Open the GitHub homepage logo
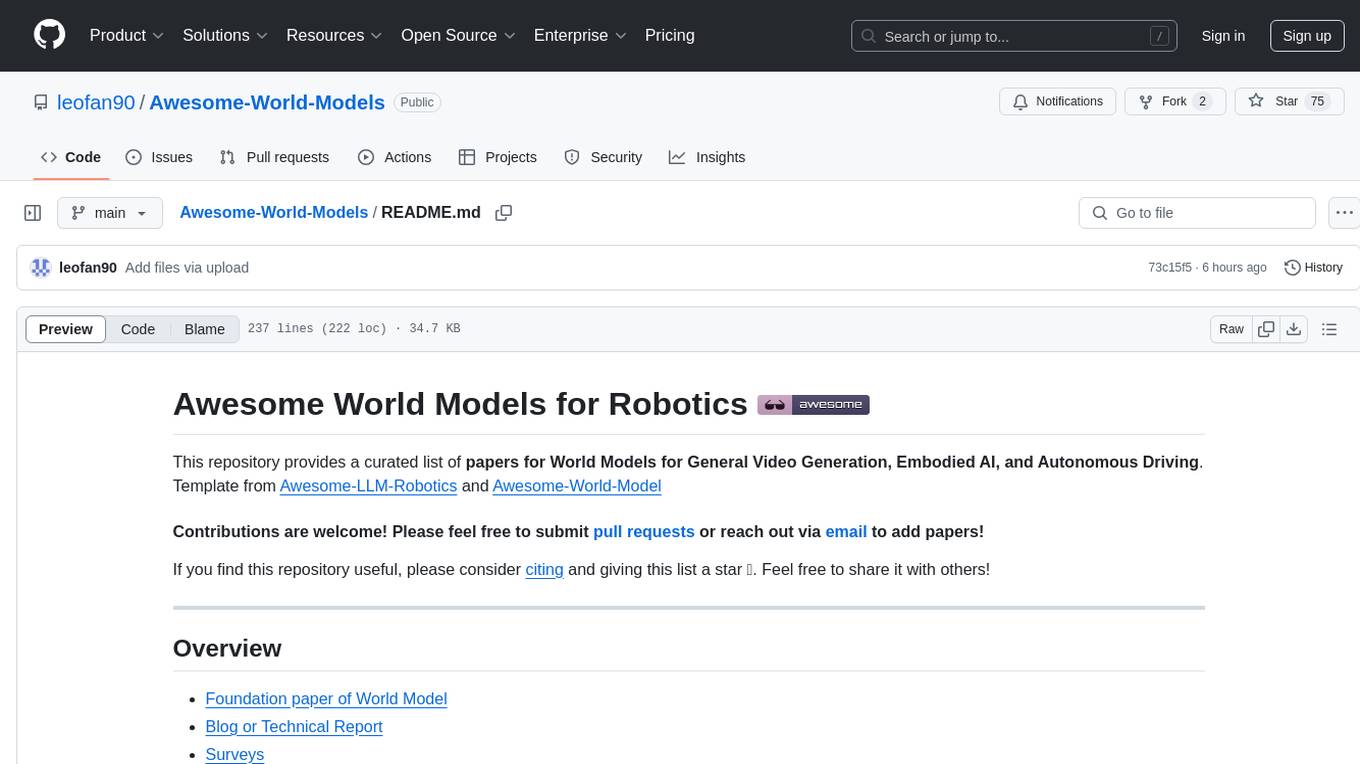The image size is (1360, 764). tap(49, 35)
